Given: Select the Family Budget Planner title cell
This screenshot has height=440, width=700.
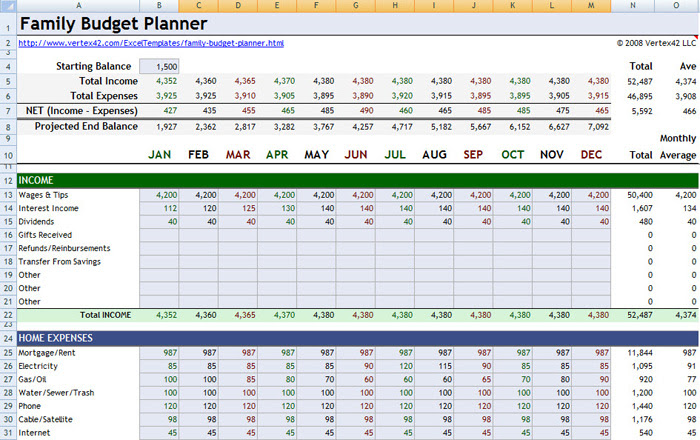Looking at the screenshot, I should point(113,24).
